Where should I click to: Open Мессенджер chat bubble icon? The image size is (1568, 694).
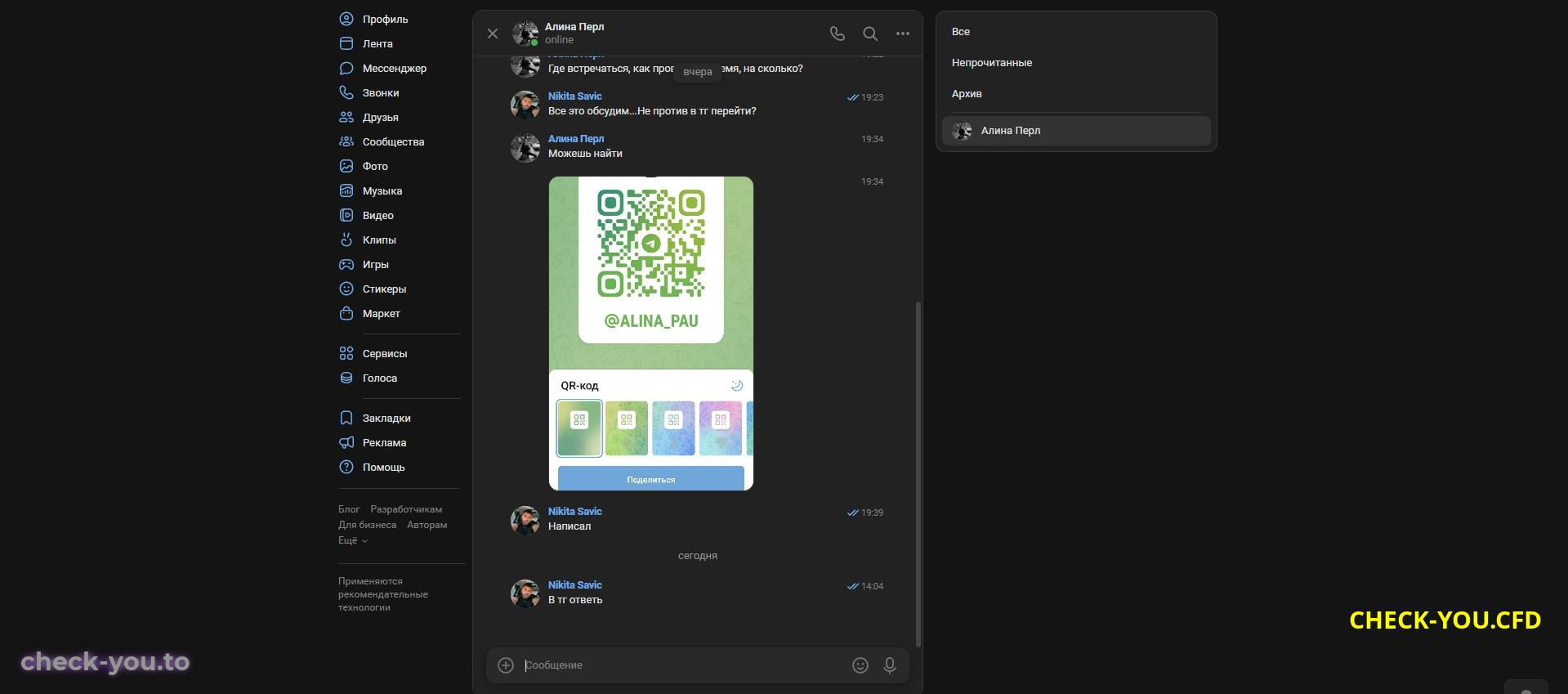346,68
